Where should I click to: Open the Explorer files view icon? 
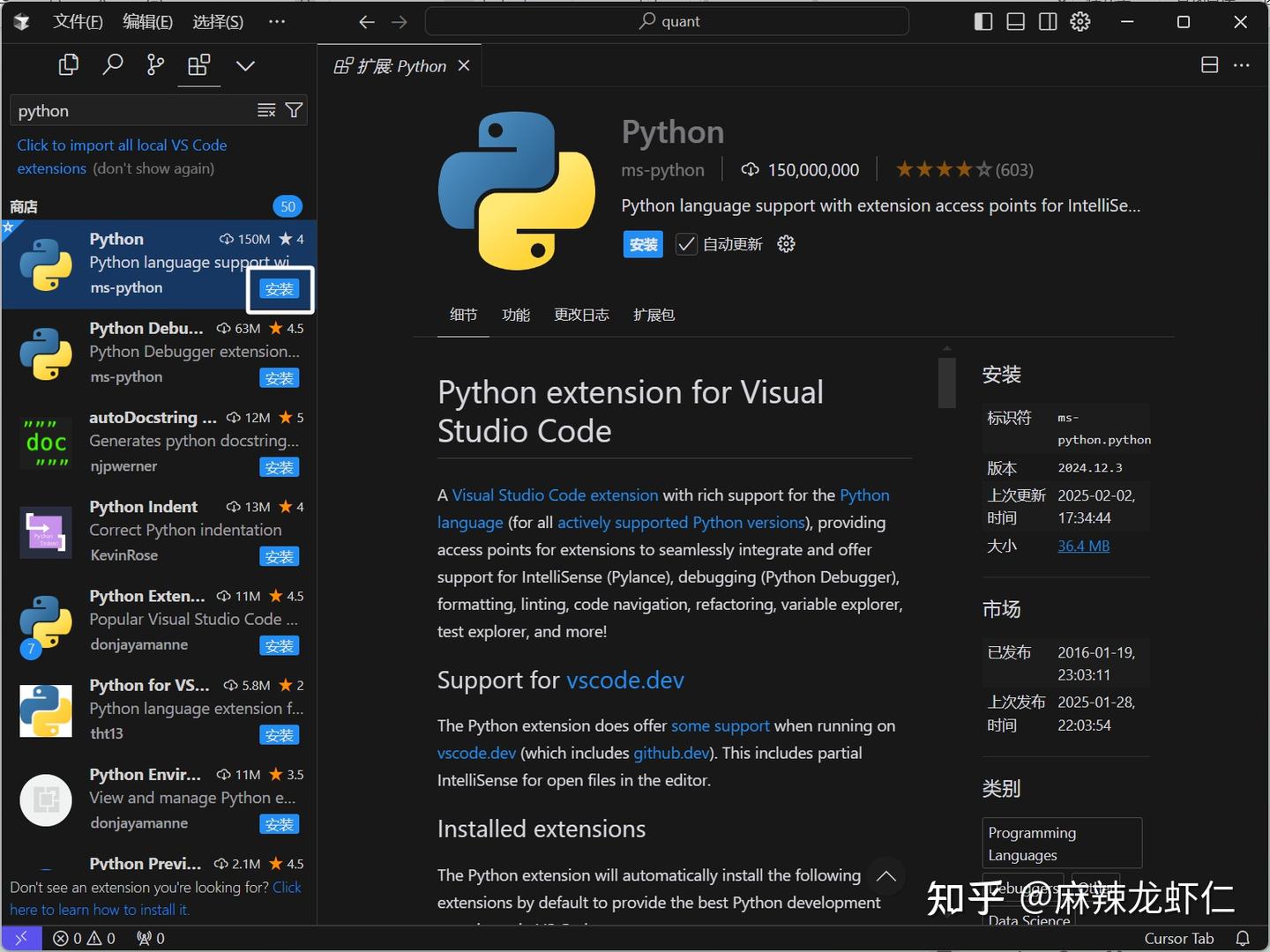tap(68, 65)
